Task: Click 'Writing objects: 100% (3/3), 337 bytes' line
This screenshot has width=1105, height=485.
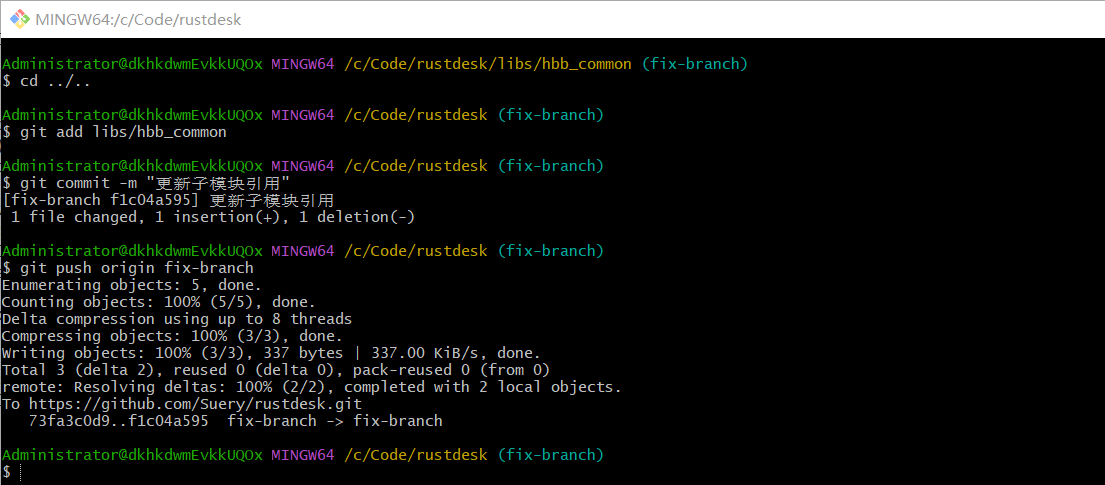Action: click(x=271, y=353)
